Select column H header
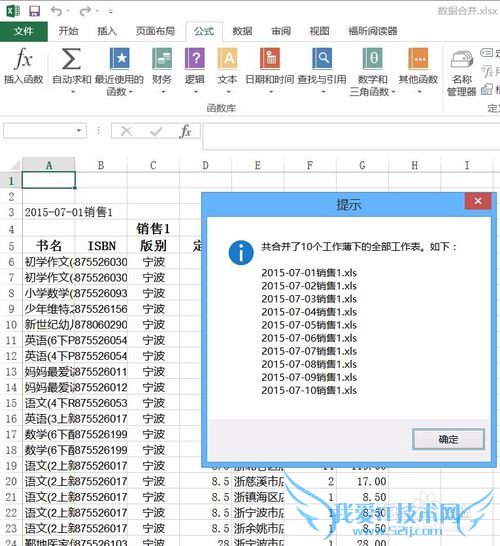500x546 pixels. click(415, 165)
